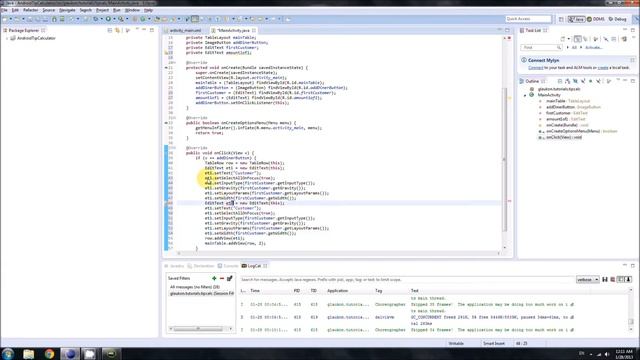Open the External Tools dropdown arrow
This screenshot has width=640, height=360.
127,19
